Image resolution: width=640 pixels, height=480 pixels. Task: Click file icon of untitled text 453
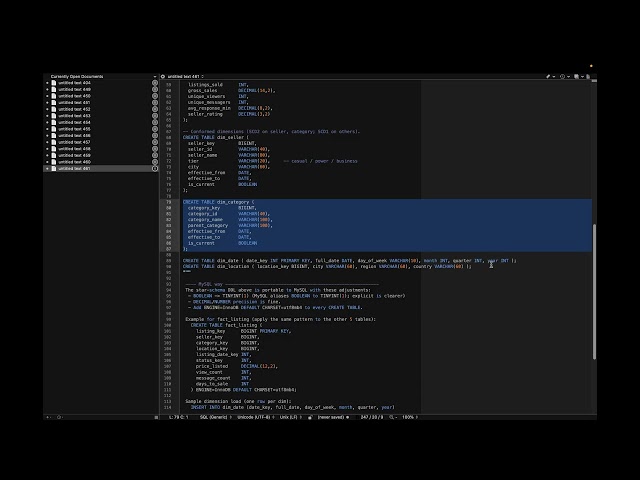(x=53, y=116)
